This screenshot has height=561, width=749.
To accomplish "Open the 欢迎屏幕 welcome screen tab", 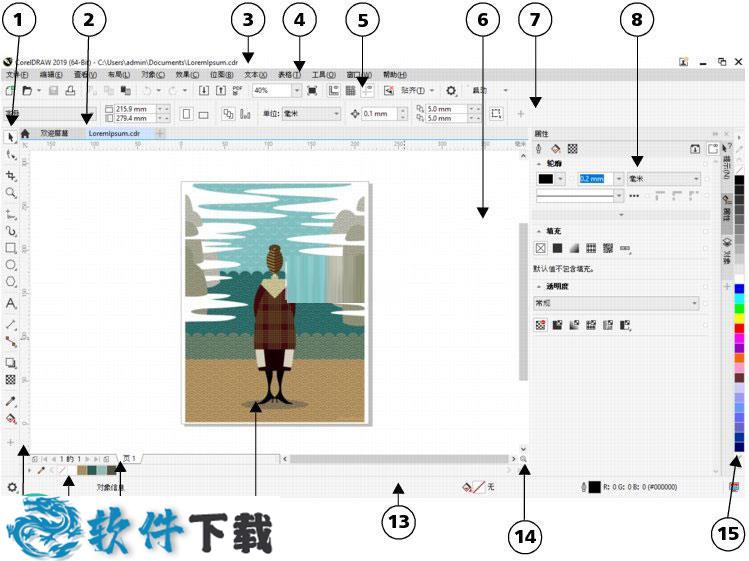I will pyautogui.click(x=54, y=133).
